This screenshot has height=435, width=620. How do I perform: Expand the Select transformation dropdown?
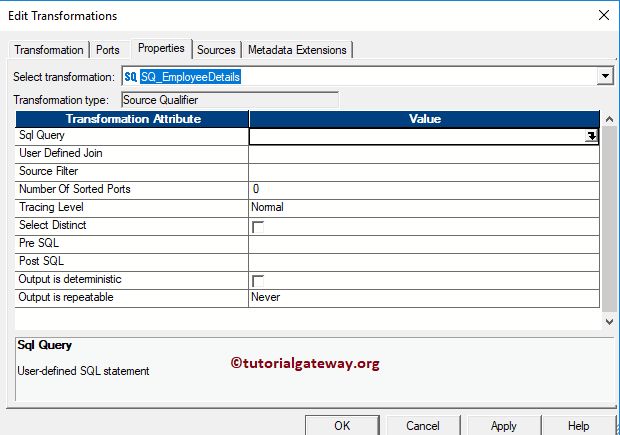(605, 76)
